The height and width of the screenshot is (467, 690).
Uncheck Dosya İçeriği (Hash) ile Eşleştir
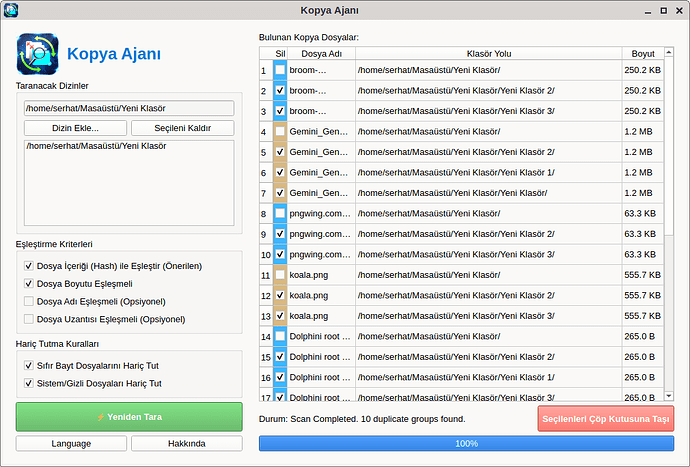28,266
